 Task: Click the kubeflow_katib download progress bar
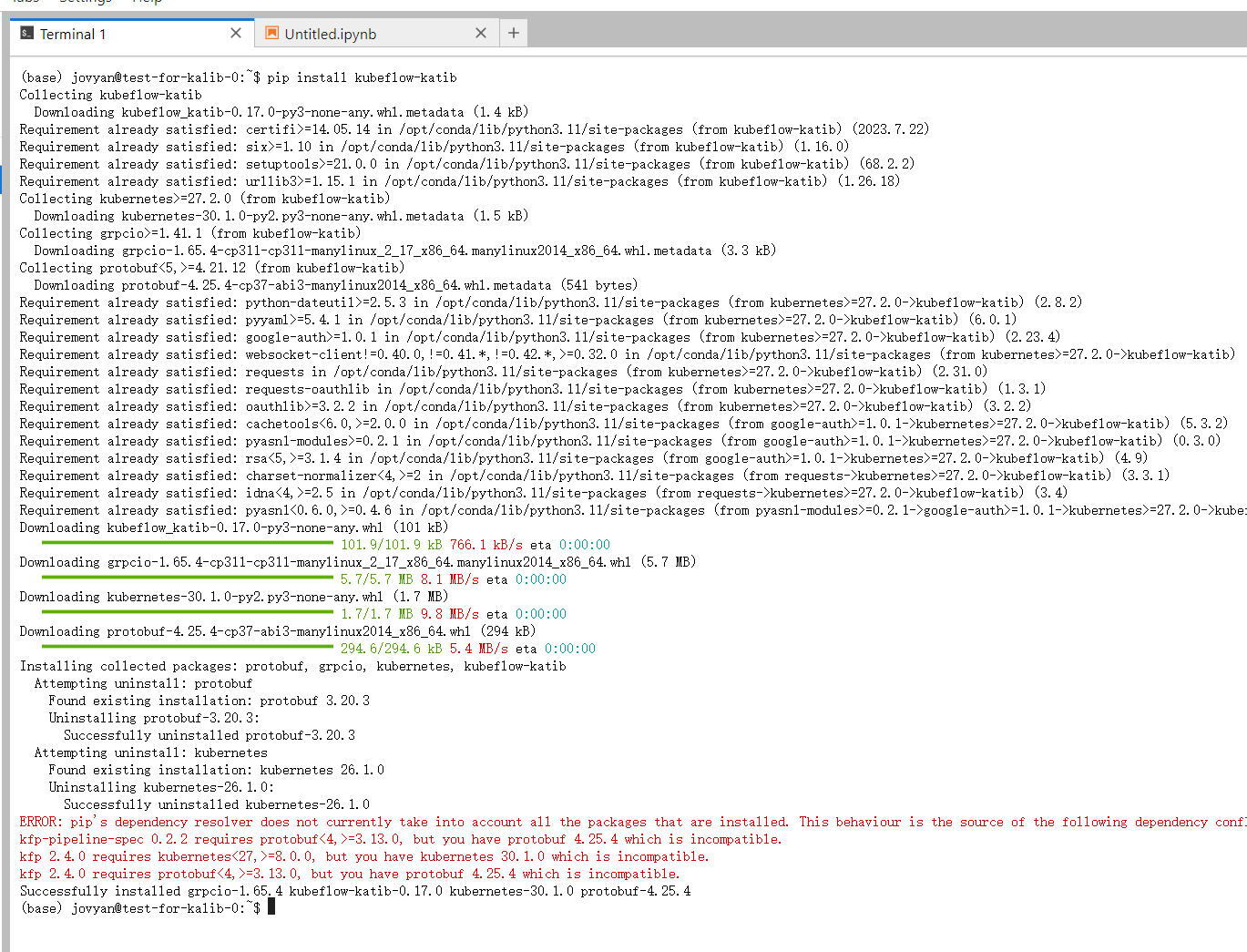(x=187, y=543)
